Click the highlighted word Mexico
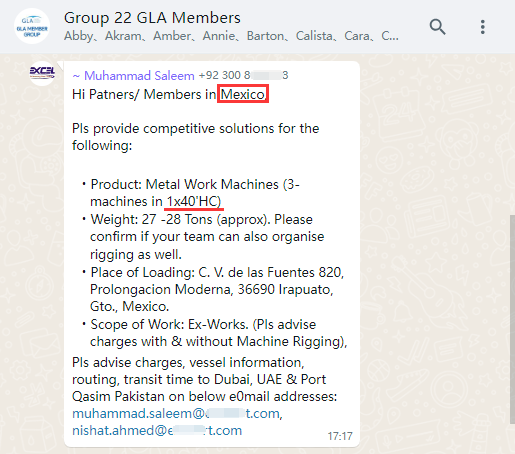515x454 pixels. click(243, 94)
